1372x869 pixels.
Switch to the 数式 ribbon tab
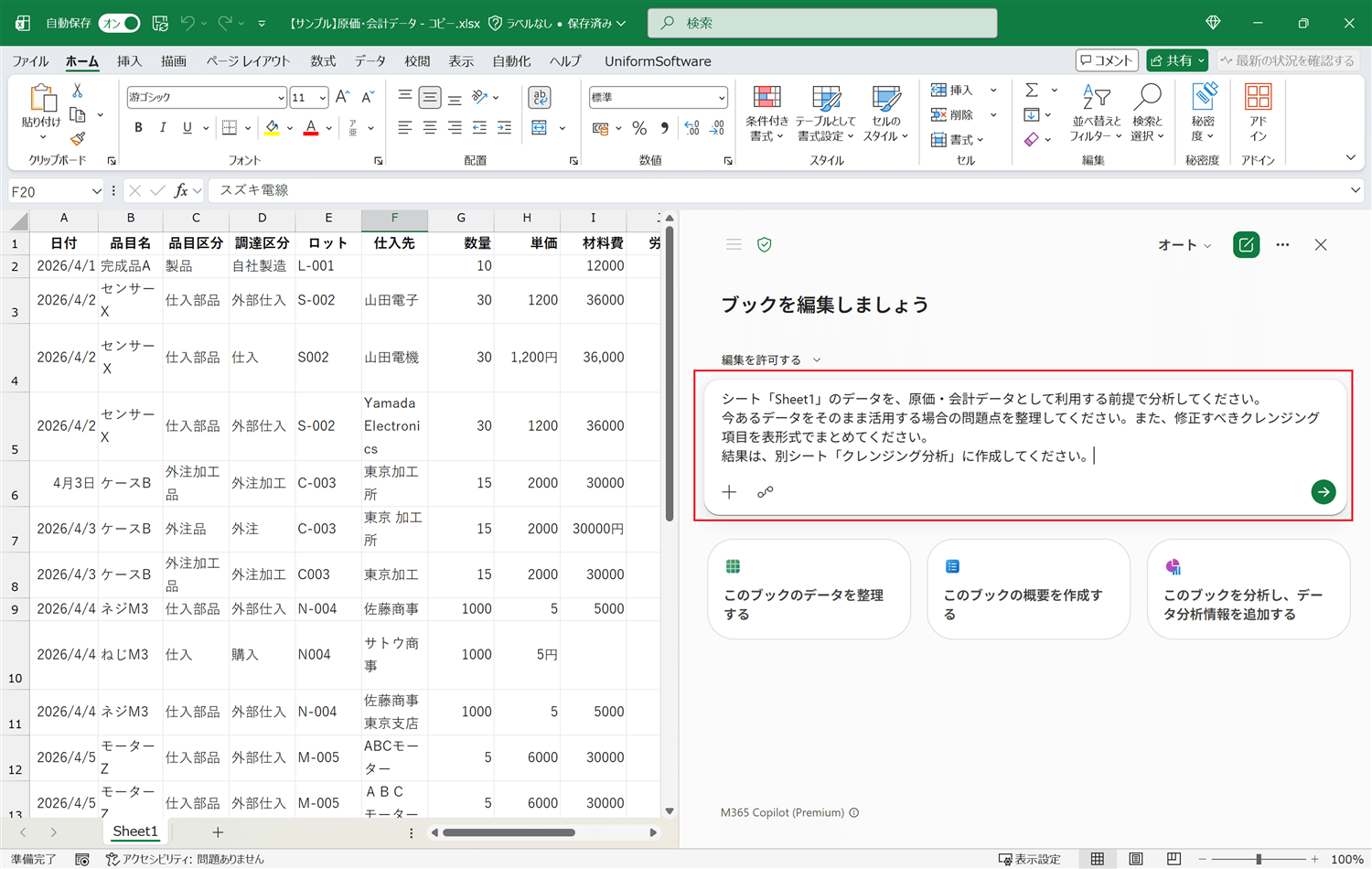[323, 61]
